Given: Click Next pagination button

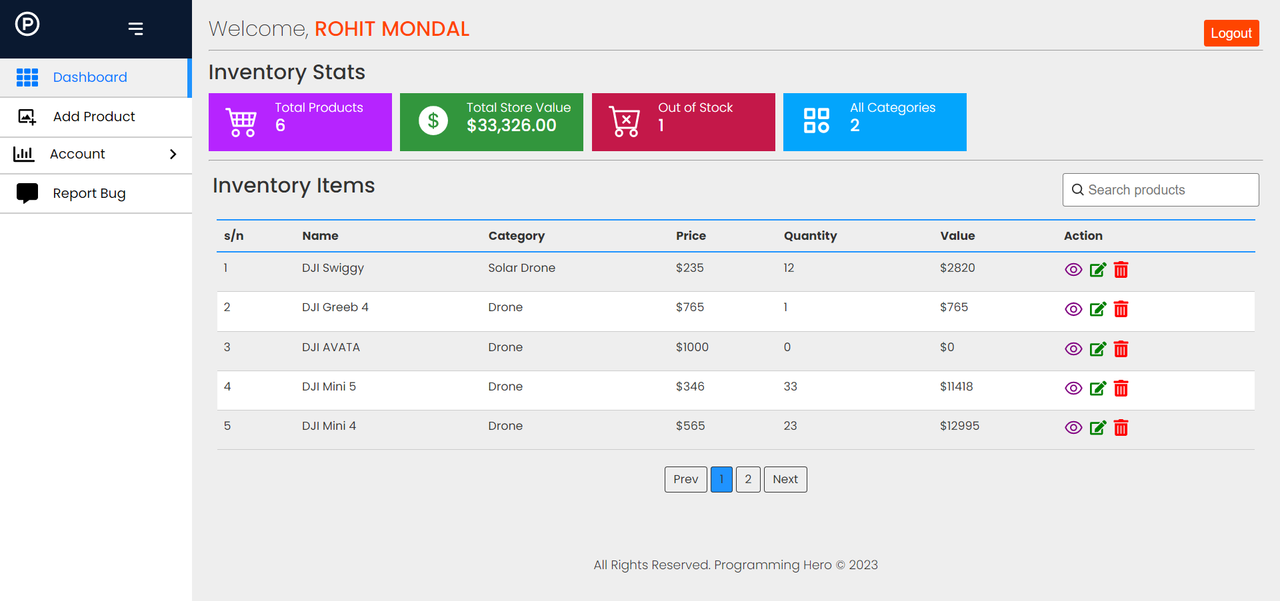Looking at the screenshot, I should click(785, 479).
